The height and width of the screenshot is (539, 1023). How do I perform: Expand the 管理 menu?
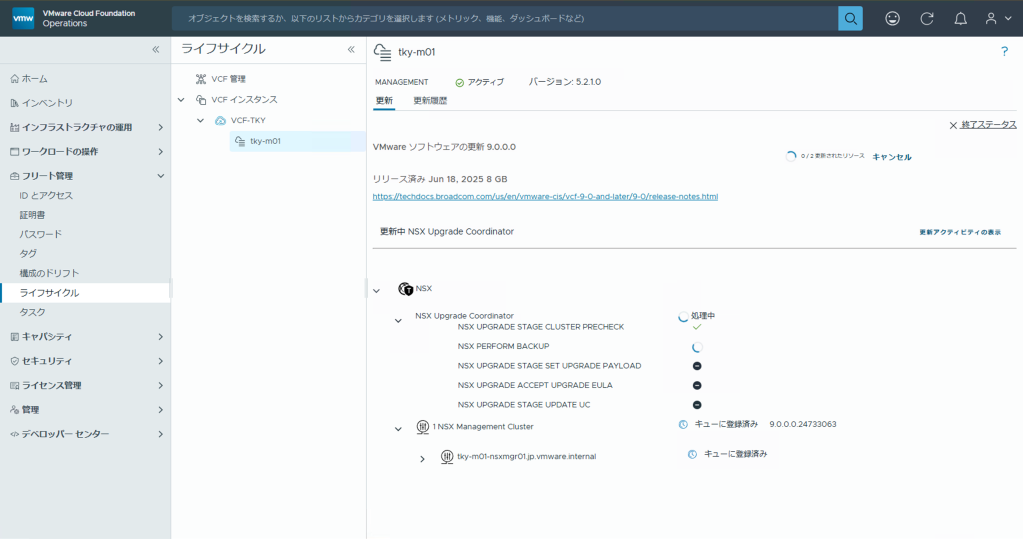160,410
